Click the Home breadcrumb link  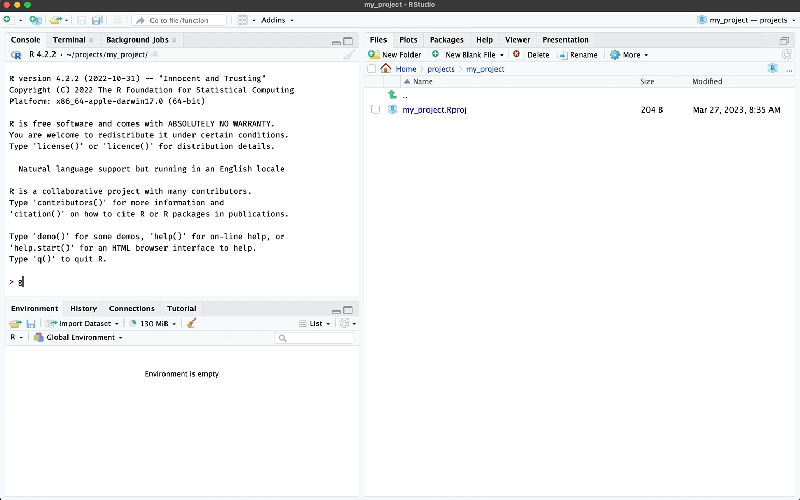[x=406, y=69]
